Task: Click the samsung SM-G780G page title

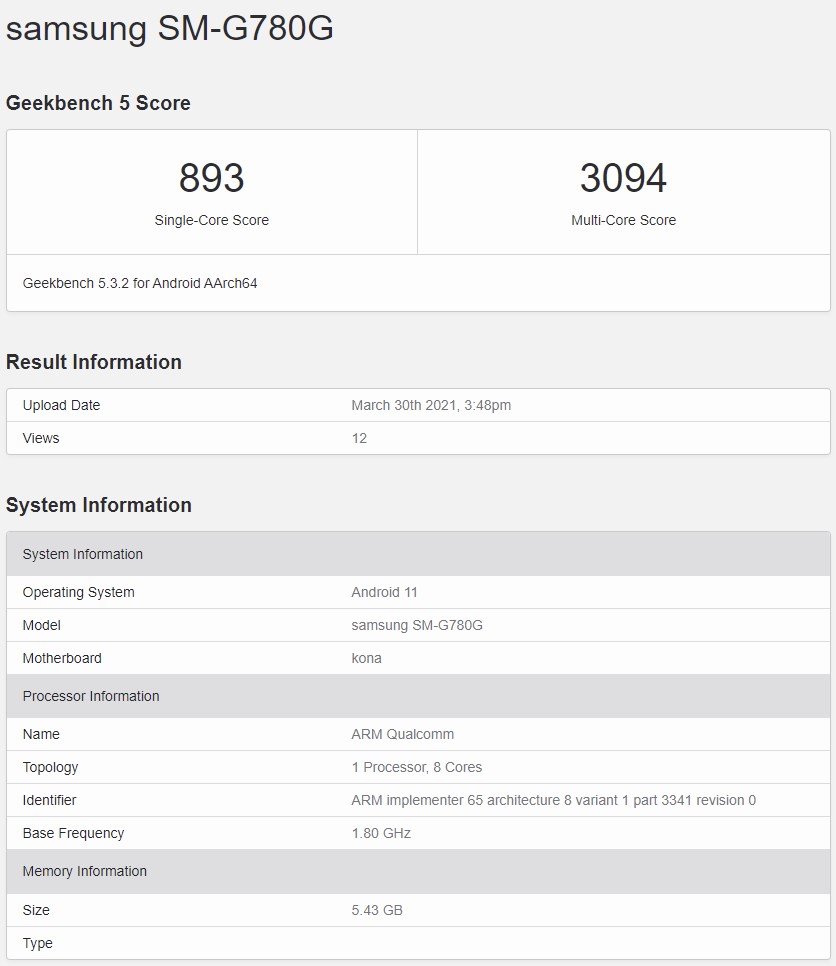Action: (170, 29)
